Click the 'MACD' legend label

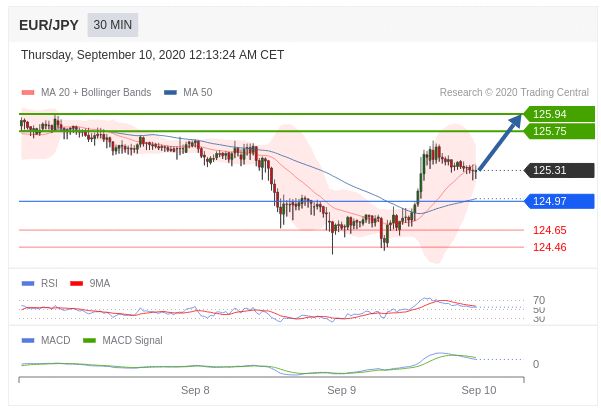tap(56, 340)
